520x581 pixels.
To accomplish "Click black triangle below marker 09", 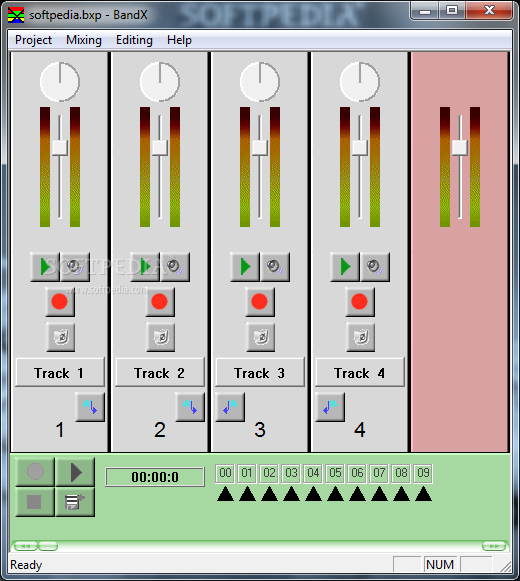I will tap(423, 494).
